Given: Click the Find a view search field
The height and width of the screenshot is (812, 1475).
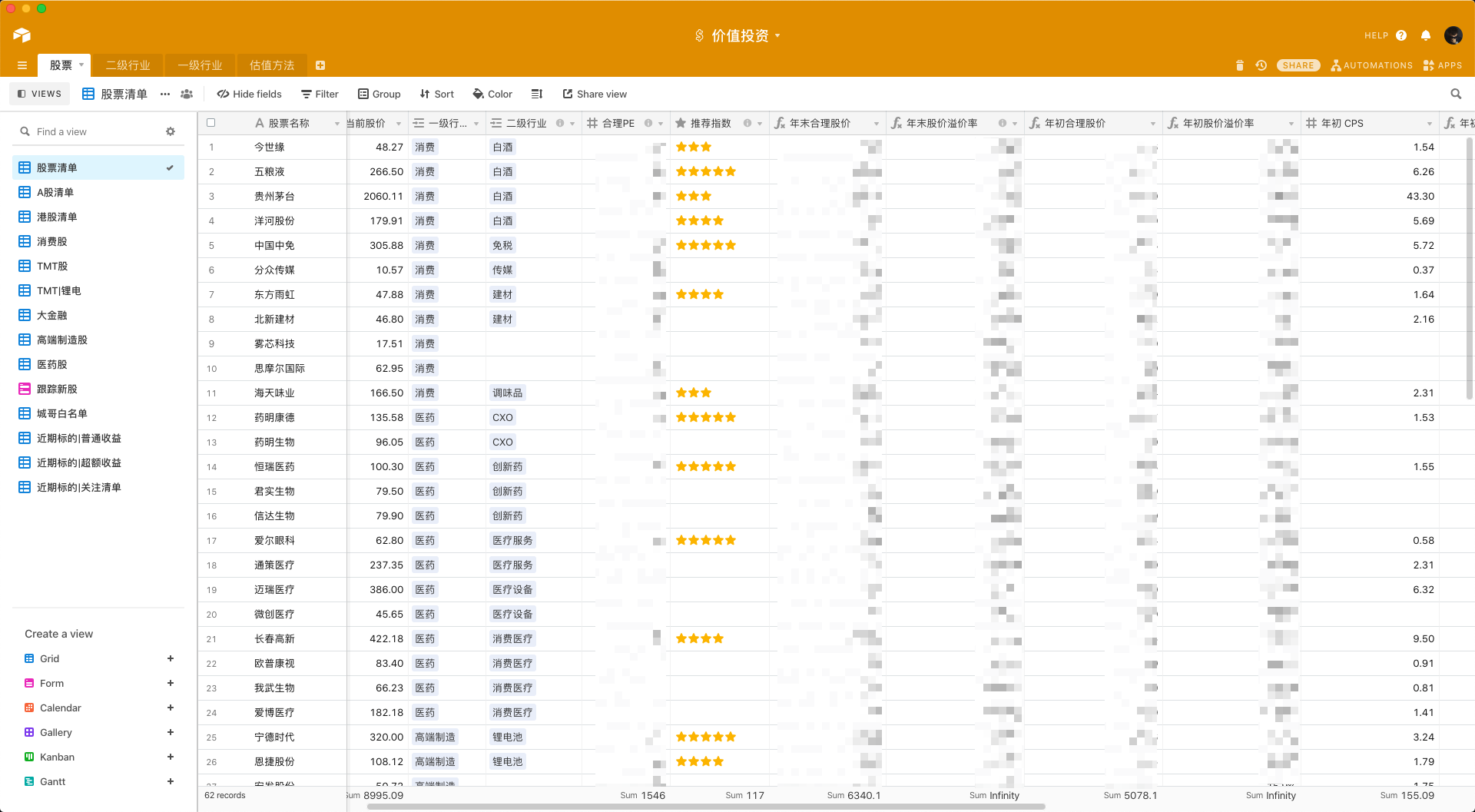Looking at the screenshot, I should [x=92, y=132].
